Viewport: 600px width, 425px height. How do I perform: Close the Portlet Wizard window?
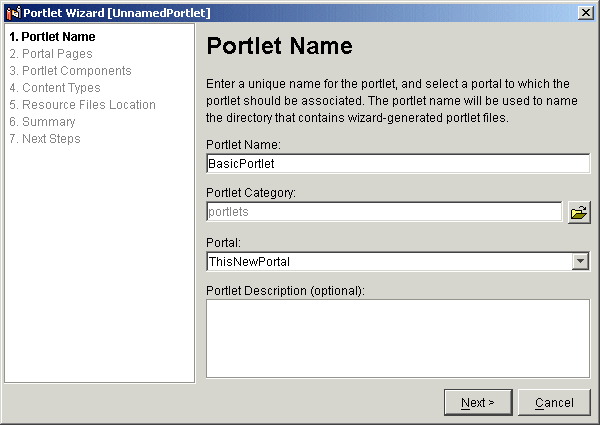click(586, 13)
